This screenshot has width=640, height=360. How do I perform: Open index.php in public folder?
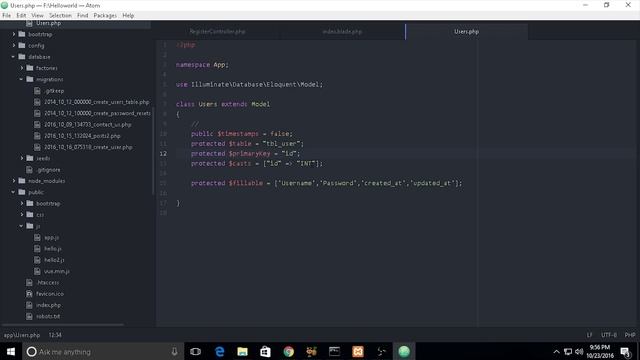pyautogui.click(x=48, y=305)
